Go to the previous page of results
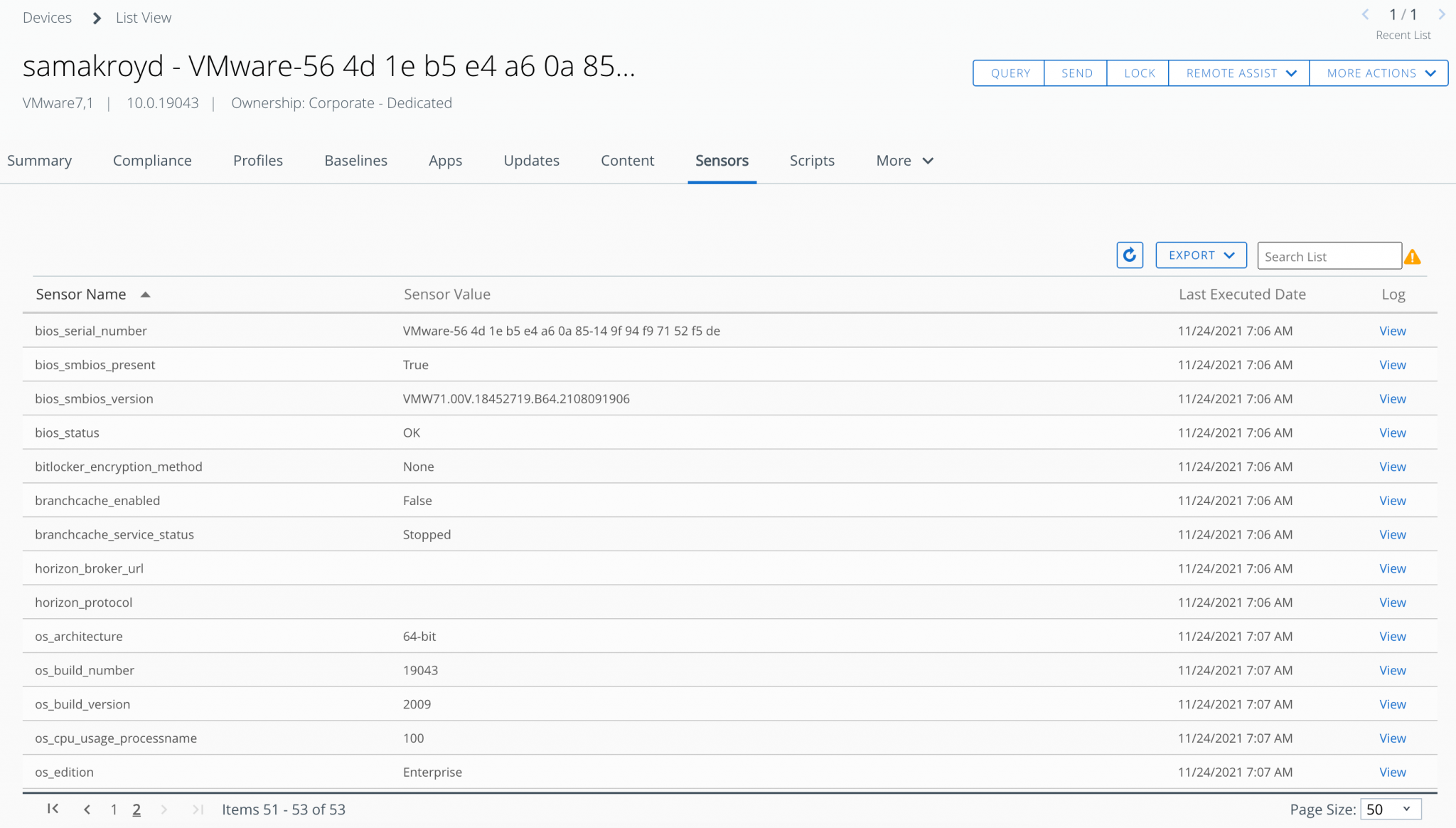 click(x=87, y=809)
